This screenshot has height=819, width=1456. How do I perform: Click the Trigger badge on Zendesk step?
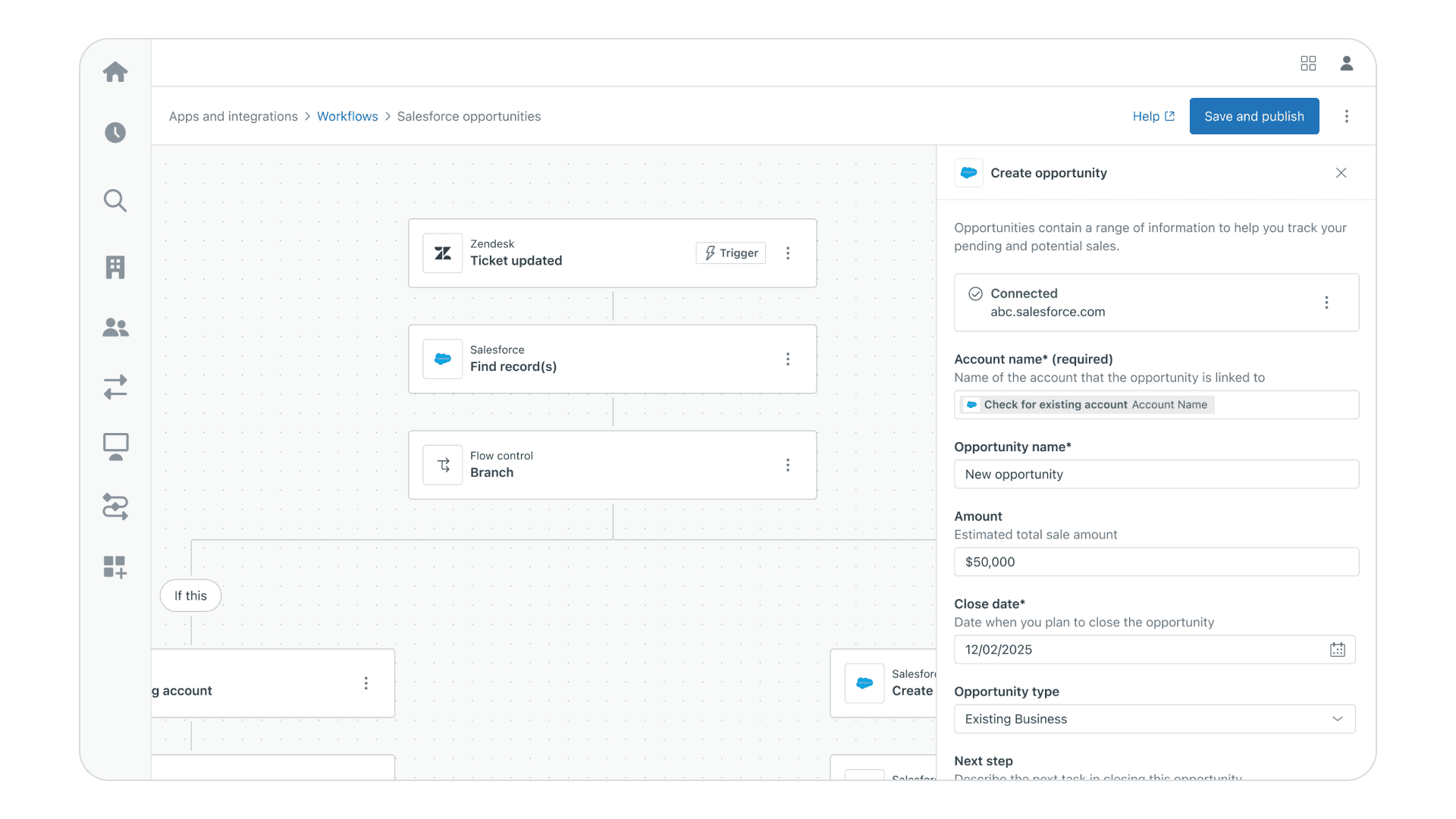click(x=731, y=253)
